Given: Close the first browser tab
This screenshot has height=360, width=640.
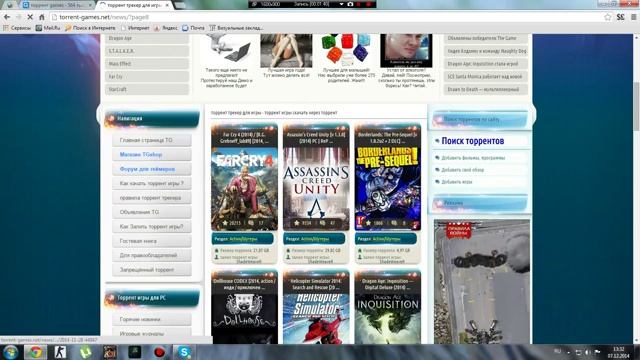Looking at the screenshot, I should [90, 5].
